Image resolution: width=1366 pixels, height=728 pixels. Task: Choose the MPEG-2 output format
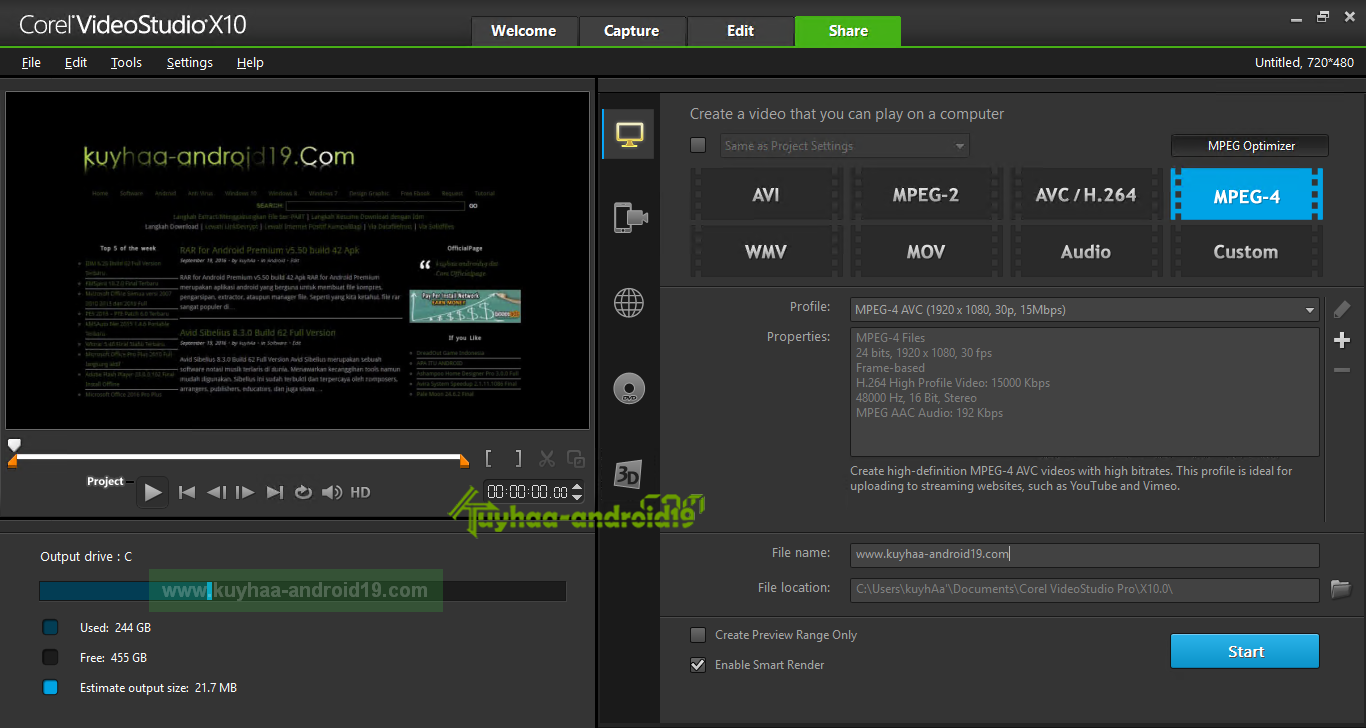click(x=926, y=195)
